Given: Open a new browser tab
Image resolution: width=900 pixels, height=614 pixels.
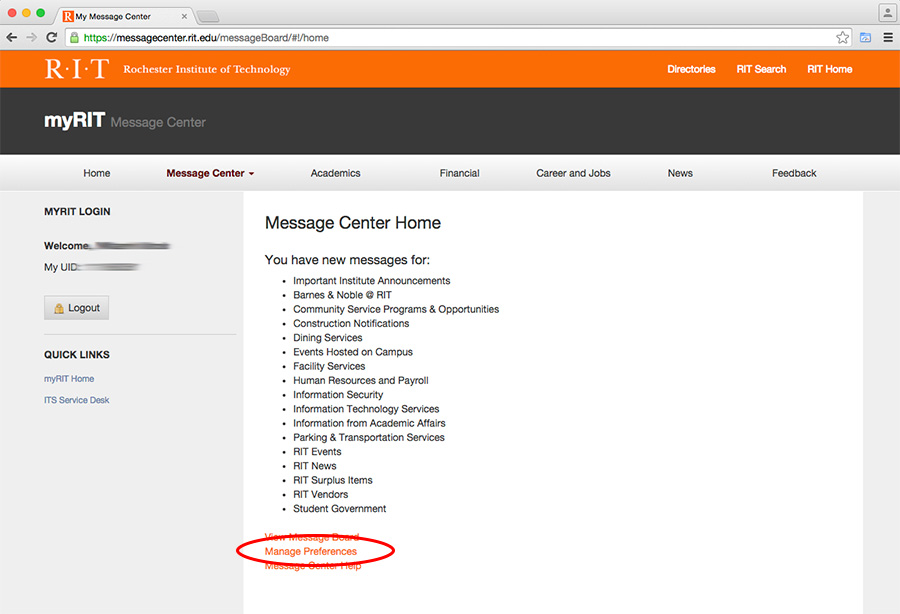Looking at the screenshot, I should [207, 17].
